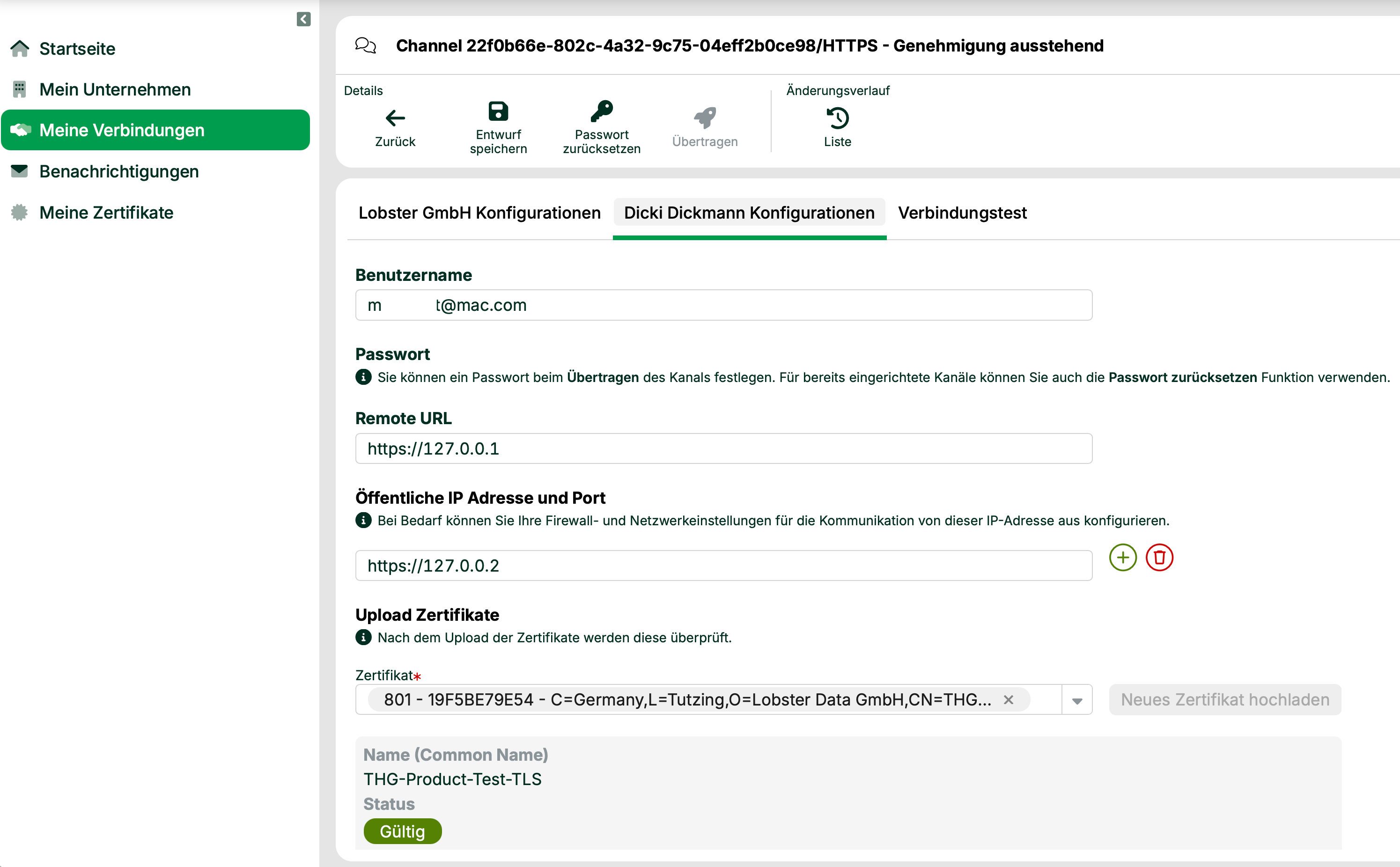This screenshot has height=867, width=1400.
Task: Click the handshake icon beside Meine Verbindungen
Action: coord(21,130)
